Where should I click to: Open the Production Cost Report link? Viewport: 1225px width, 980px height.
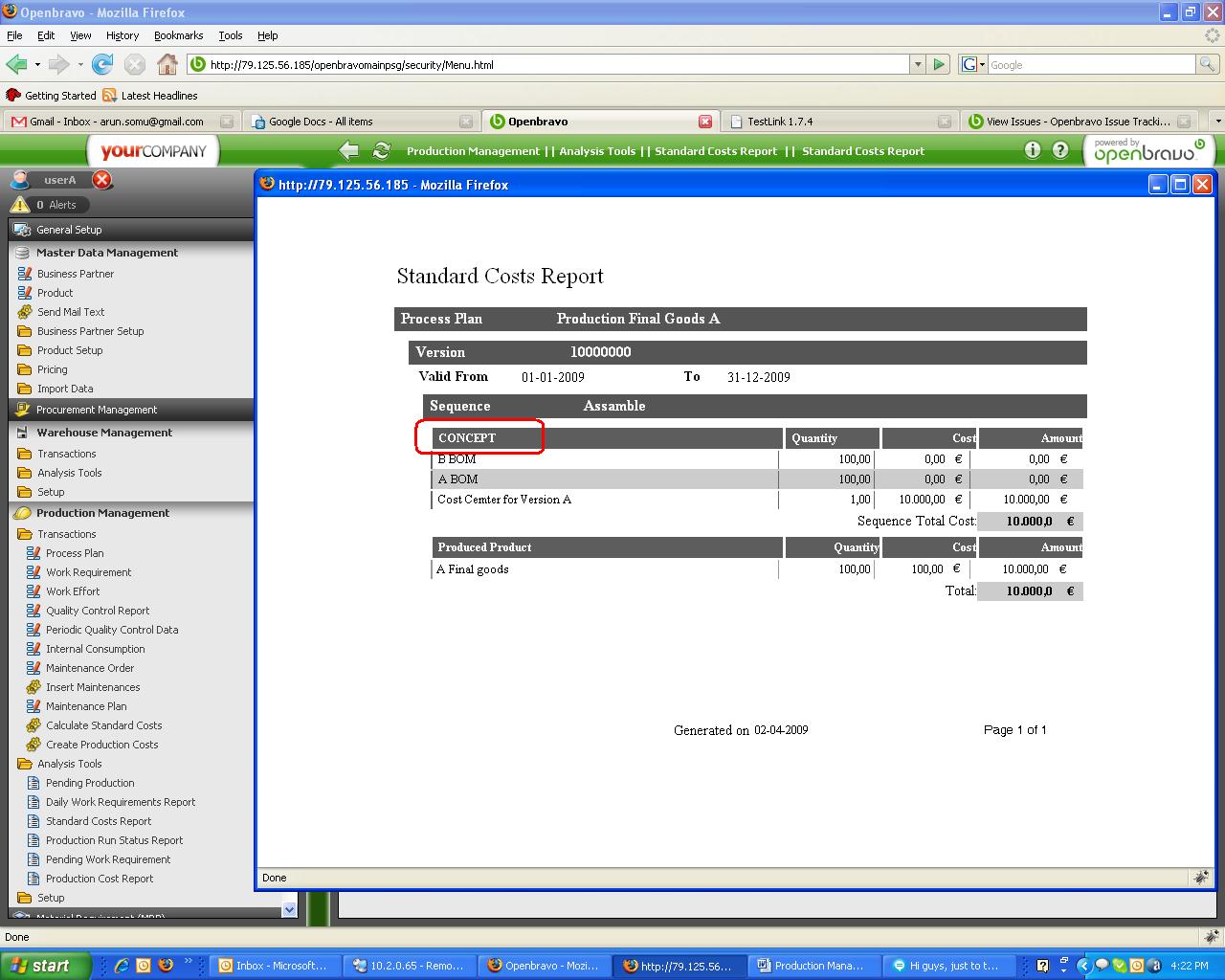[100, 879]
